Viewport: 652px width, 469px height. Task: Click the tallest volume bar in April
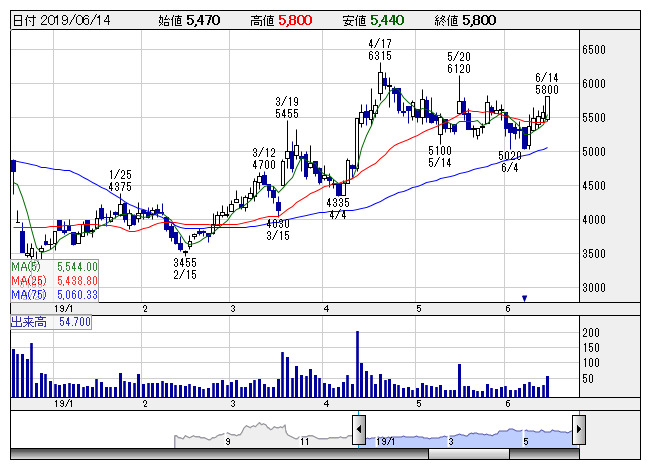pyautogui.click(x=357, y=364)
